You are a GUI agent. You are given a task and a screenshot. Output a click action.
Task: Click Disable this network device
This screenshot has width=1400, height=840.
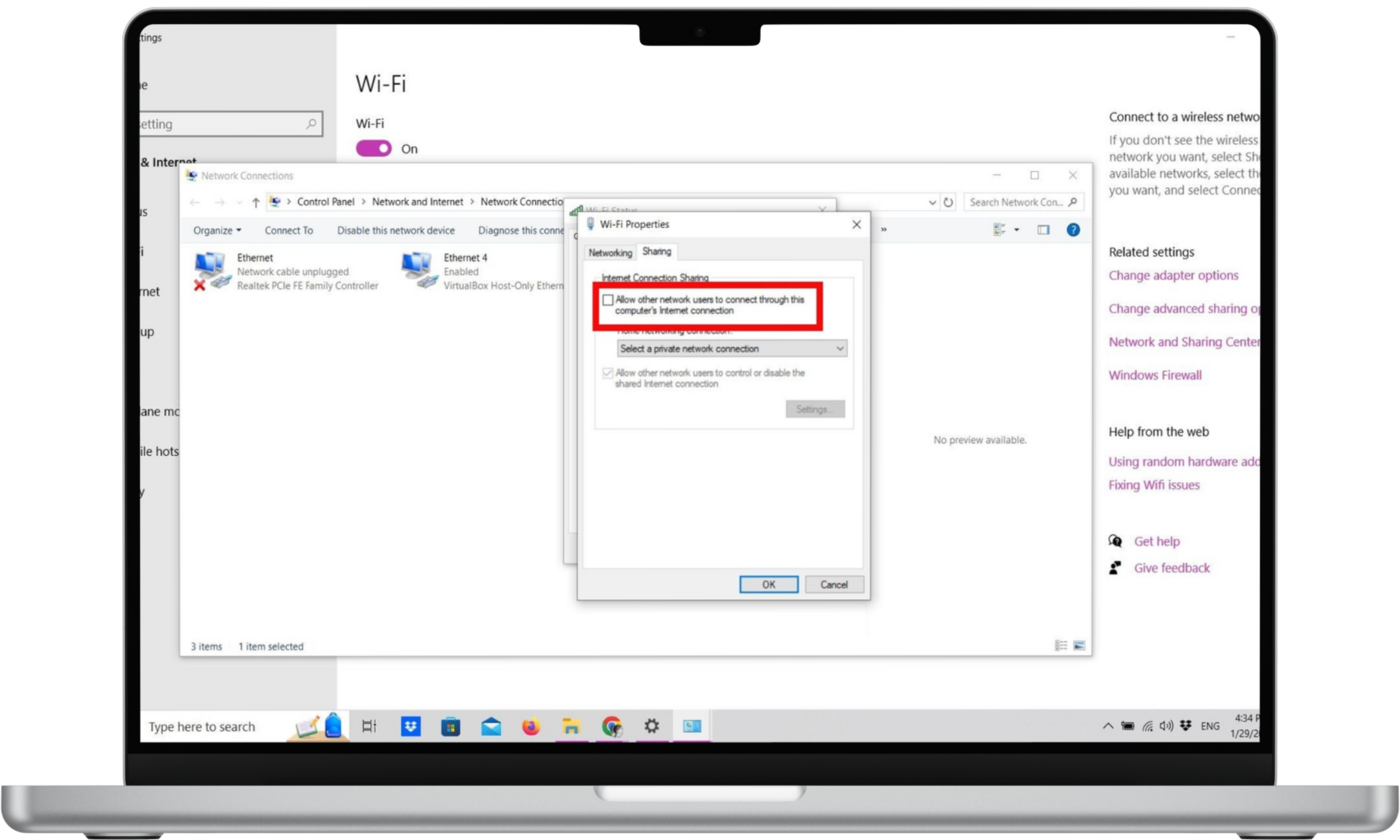395,230
